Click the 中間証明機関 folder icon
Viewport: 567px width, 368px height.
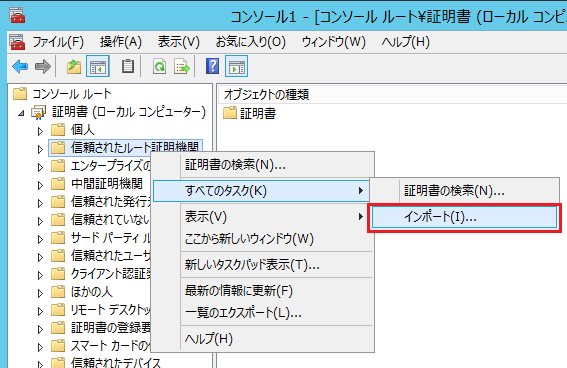(x=58, y=184)
